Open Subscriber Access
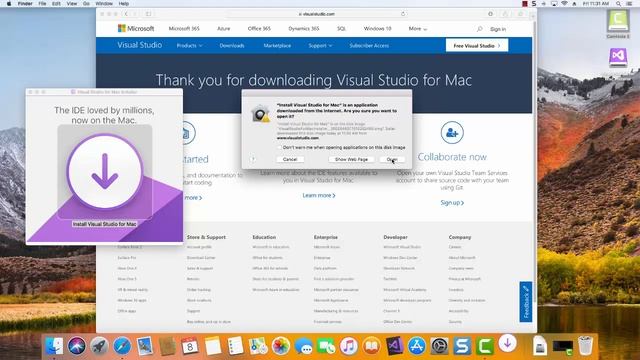Image resolution: width=640 pixels, height=360 pixels. pyautogui.click(x=369, y=46)
